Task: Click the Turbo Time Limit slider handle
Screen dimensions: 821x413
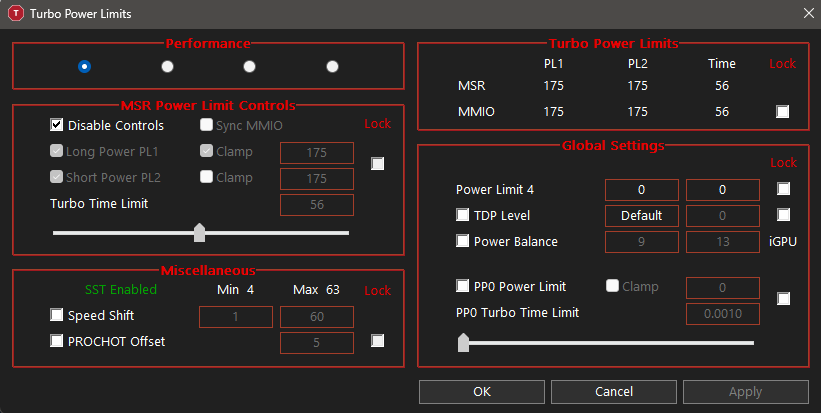Action: (199, 233)
